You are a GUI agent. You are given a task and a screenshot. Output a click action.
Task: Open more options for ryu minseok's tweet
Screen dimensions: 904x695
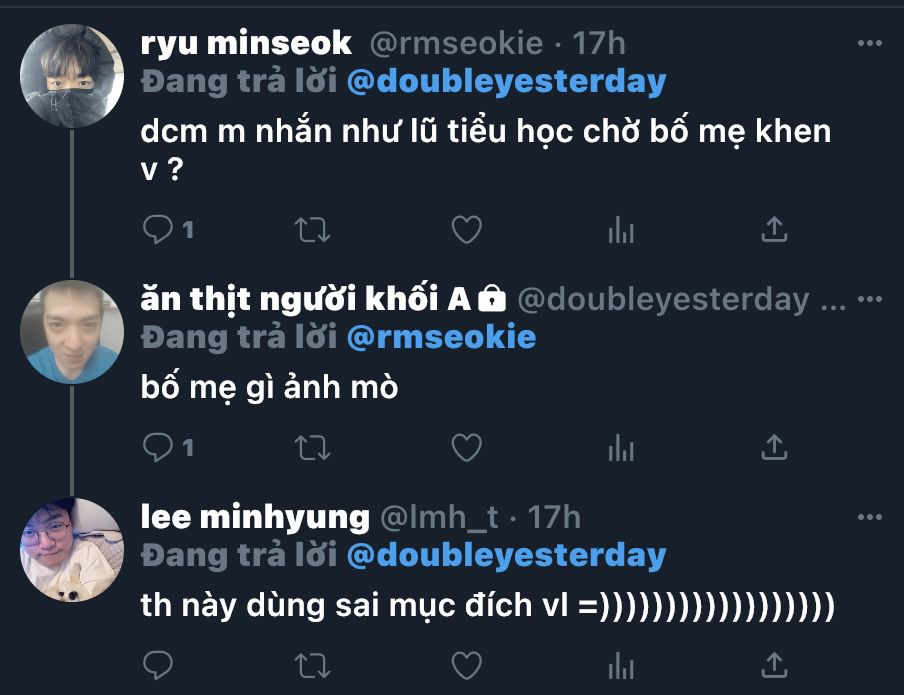pos(870,45)
